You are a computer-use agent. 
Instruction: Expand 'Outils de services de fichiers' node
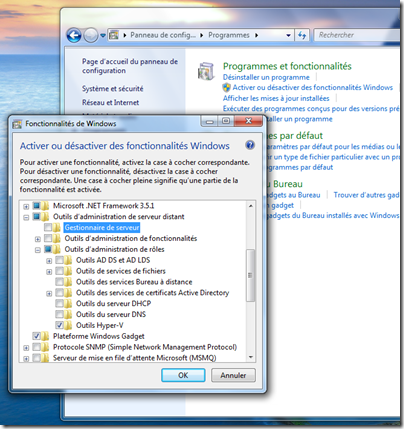(x=49, y=272)
